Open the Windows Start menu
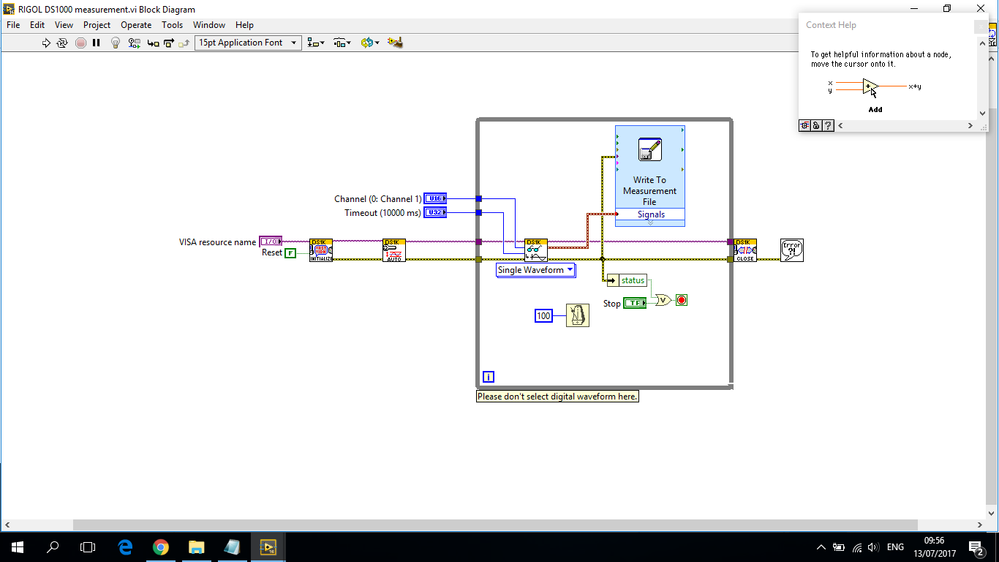999x562 pixels. [x=17, y=547]
